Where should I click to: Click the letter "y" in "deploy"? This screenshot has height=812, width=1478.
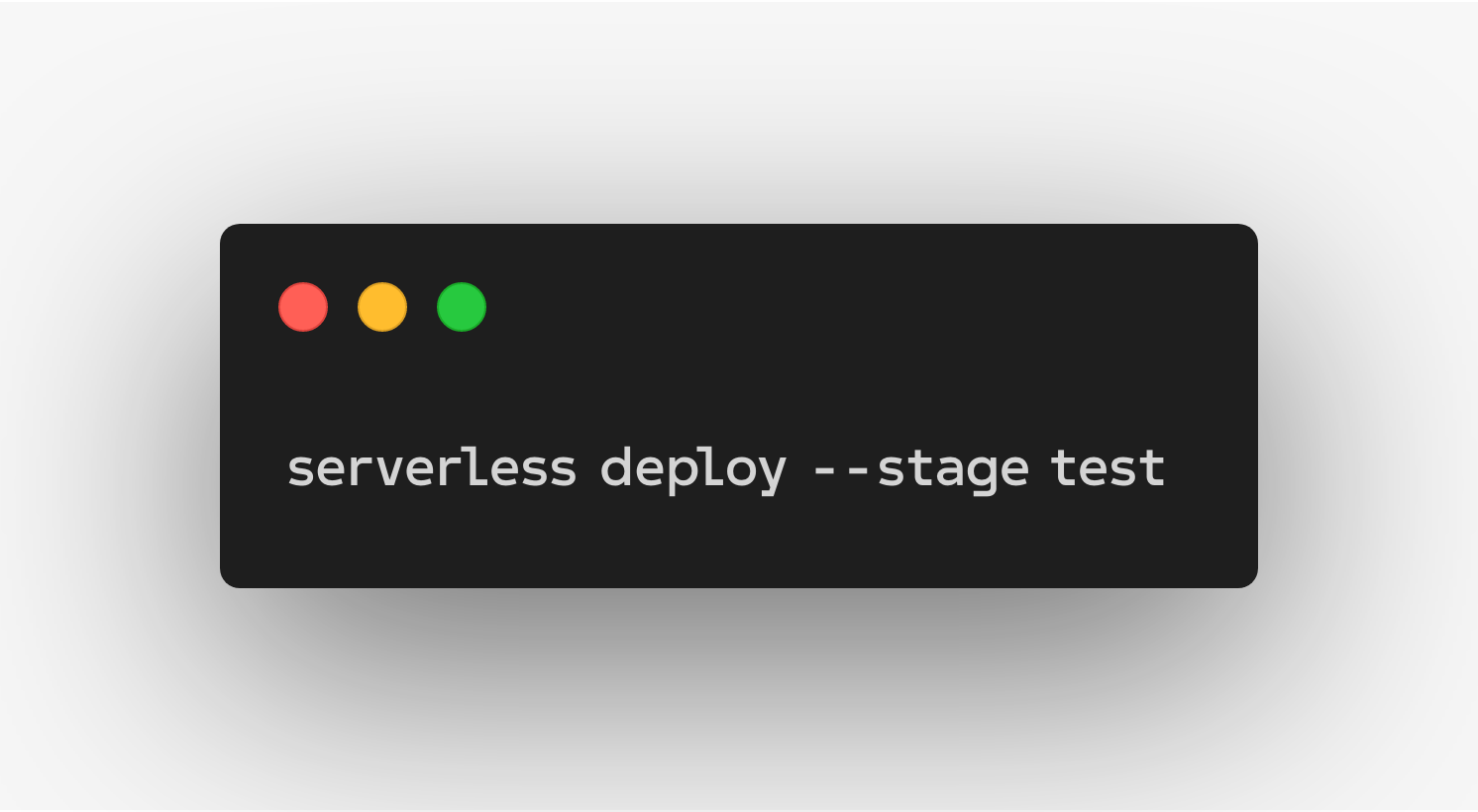771,471
